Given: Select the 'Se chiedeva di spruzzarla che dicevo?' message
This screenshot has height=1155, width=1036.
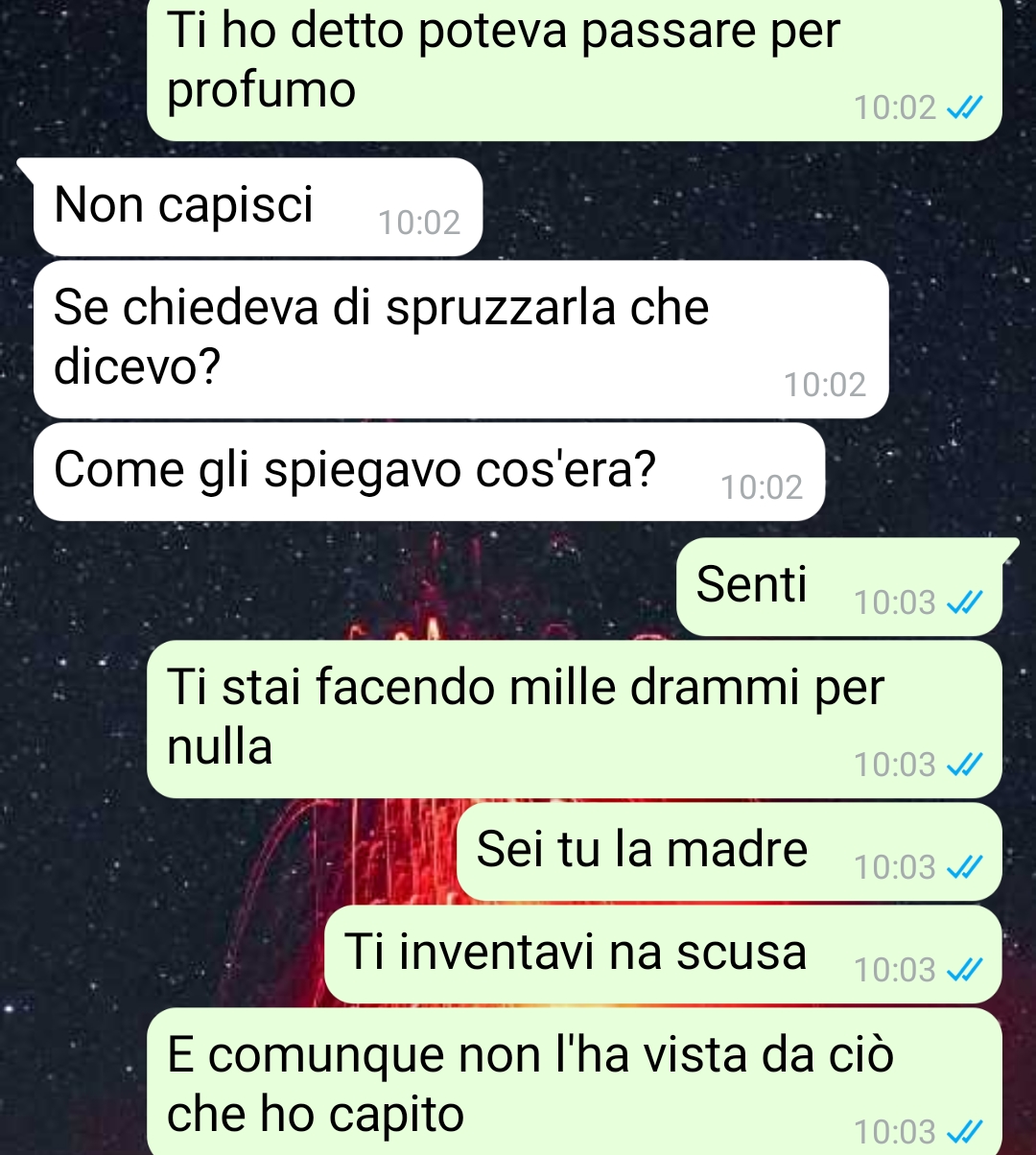Looking at the screenshot, I should 461,340.
